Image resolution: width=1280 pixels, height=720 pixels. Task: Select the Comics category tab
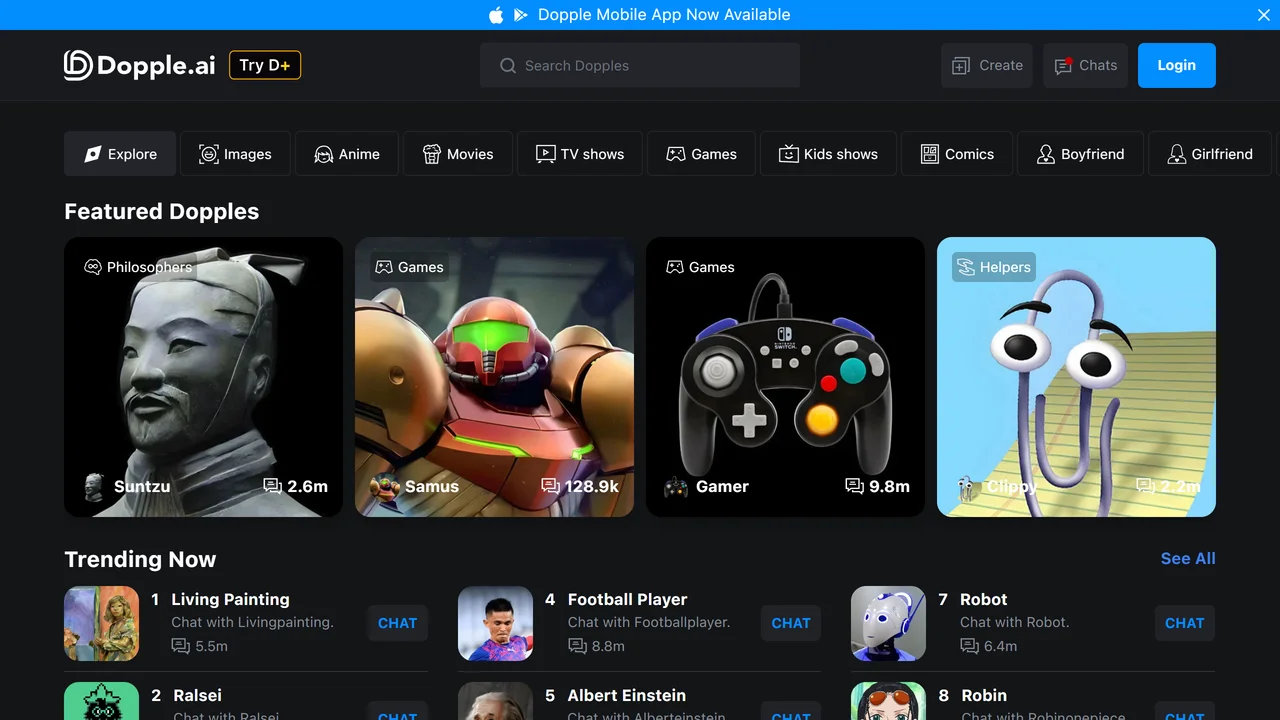957,154
